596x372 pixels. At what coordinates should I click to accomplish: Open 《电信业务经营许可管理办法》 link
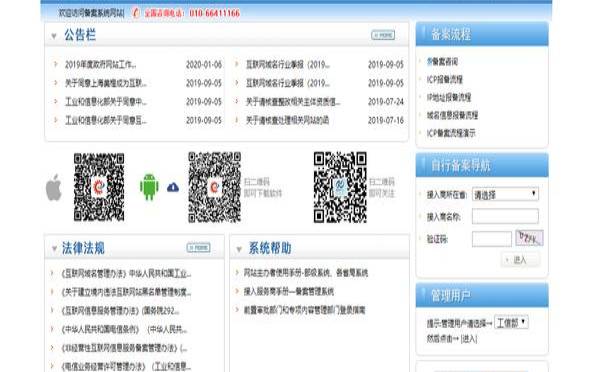126,366
